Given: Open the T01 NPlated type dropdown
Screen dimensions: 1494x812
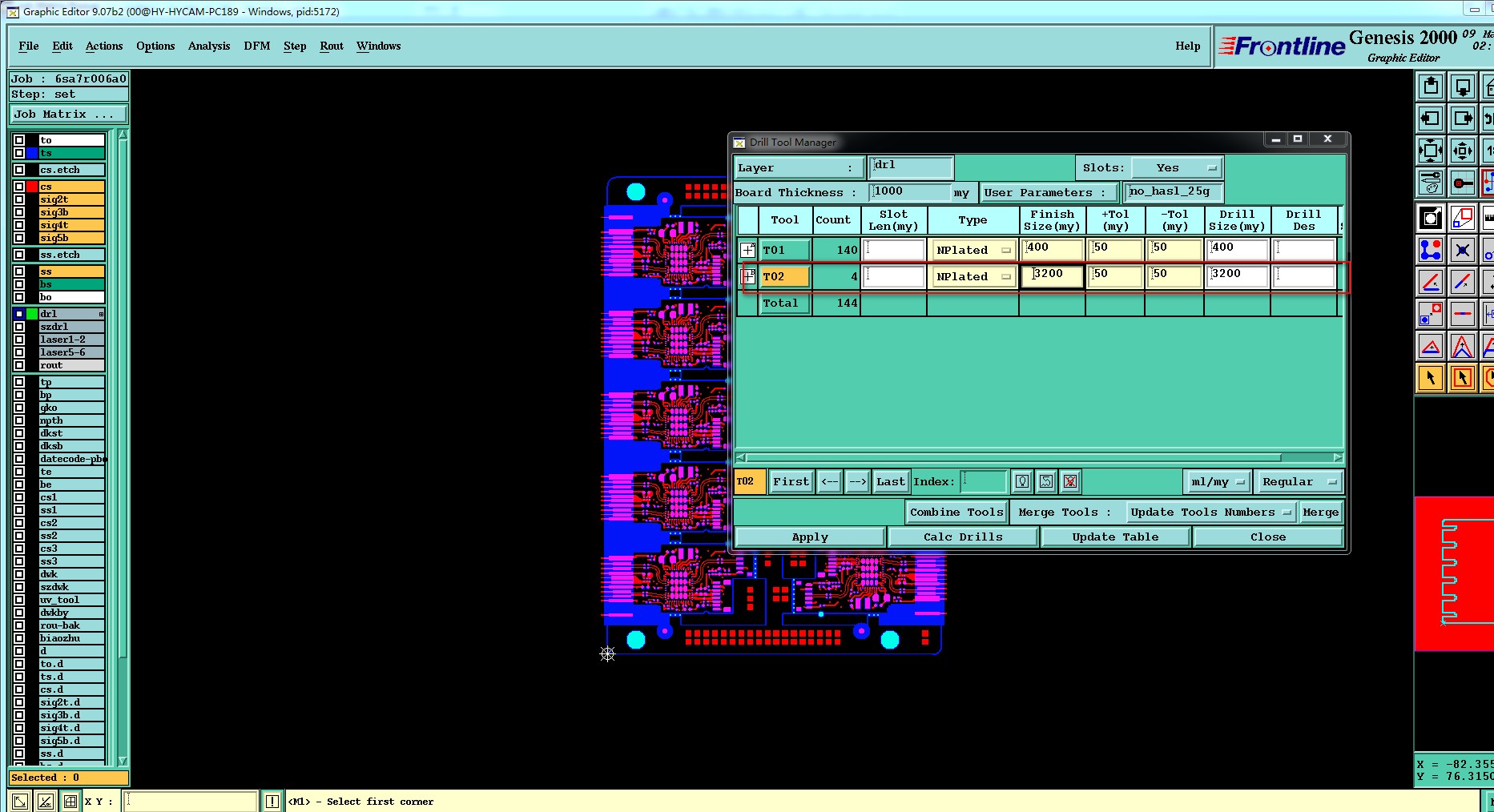Looking at the screenshot, I should point(973,250).
